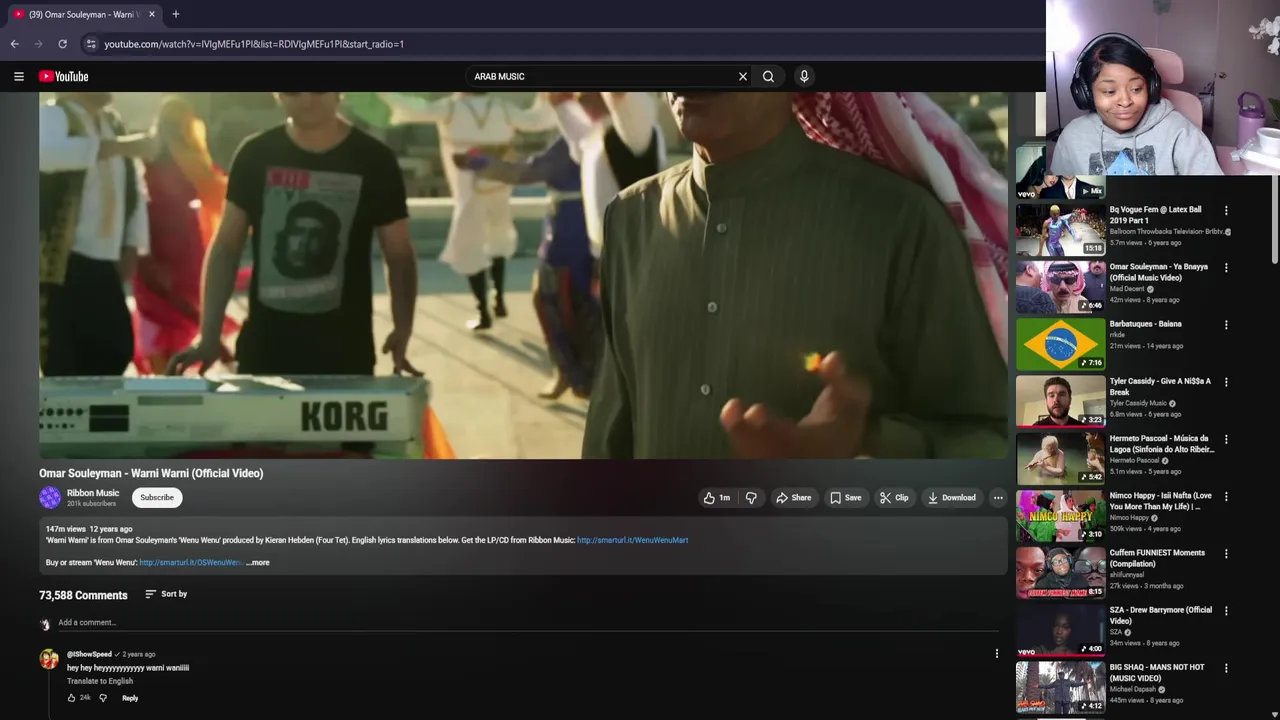Open options for BIG SHAQ video
1280x720 pixels.
coord(1226,668)
